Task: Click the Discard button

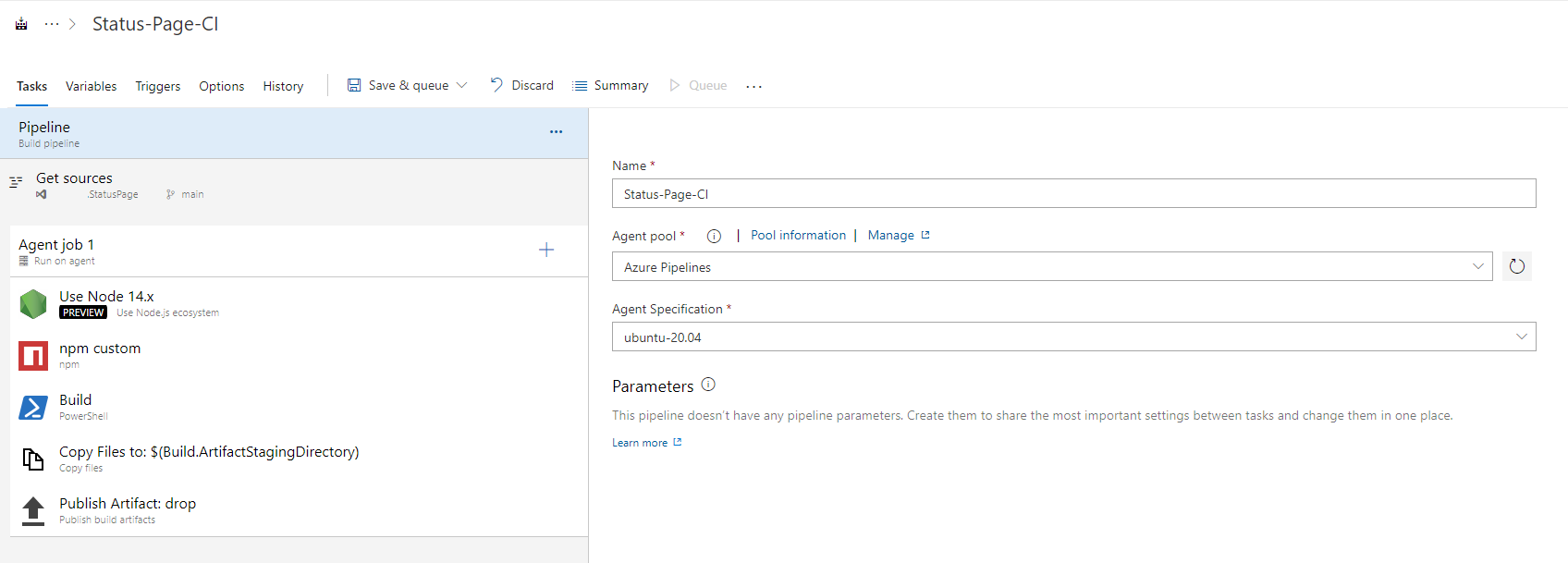Action: 522,85
